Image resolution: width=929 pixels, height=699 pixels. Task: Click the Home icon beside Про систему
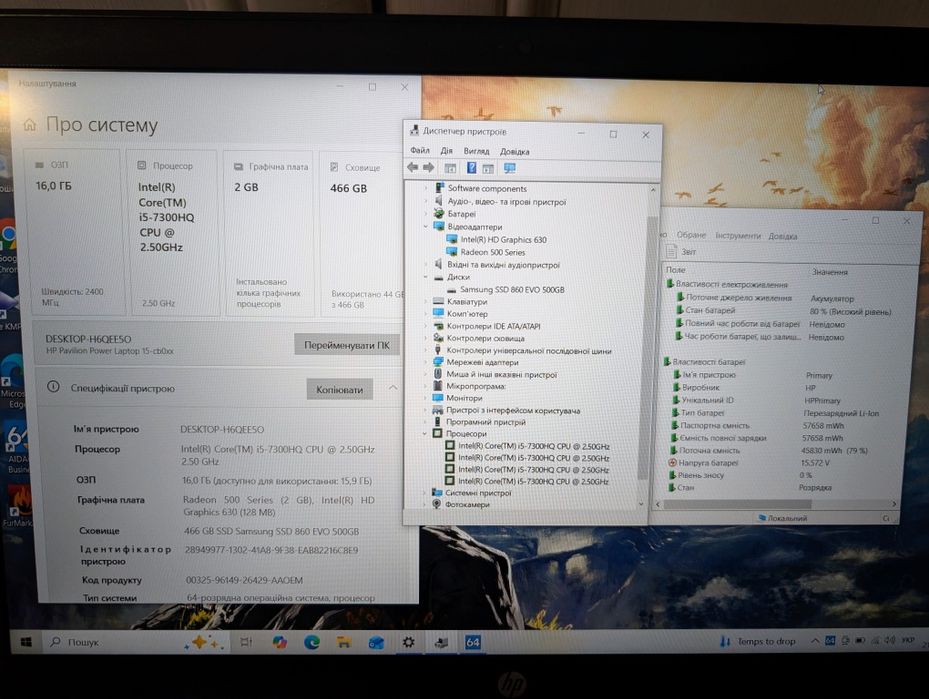(30, 124)
